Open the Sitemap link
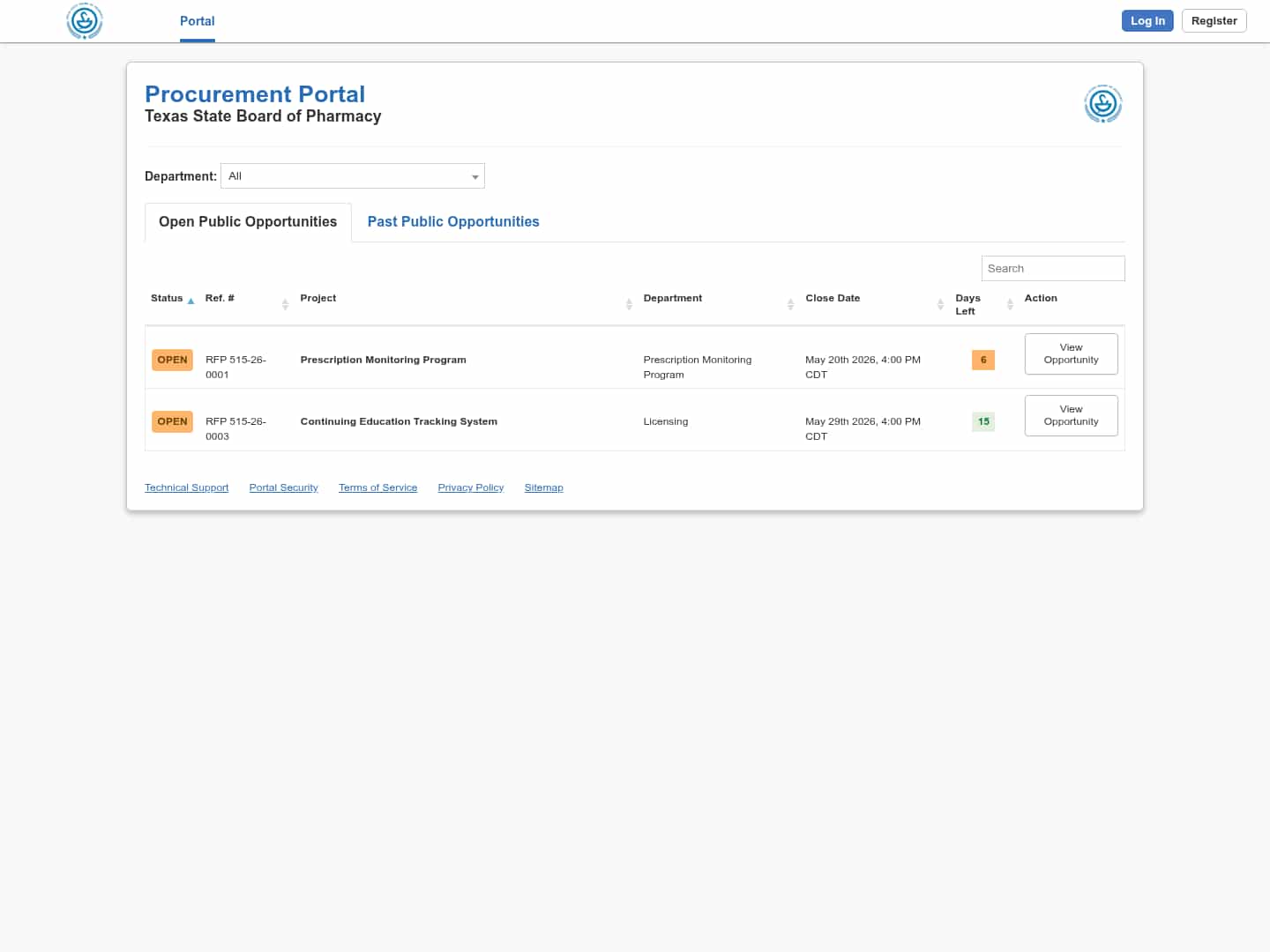 pyautogui.click(x=543, y=487)
